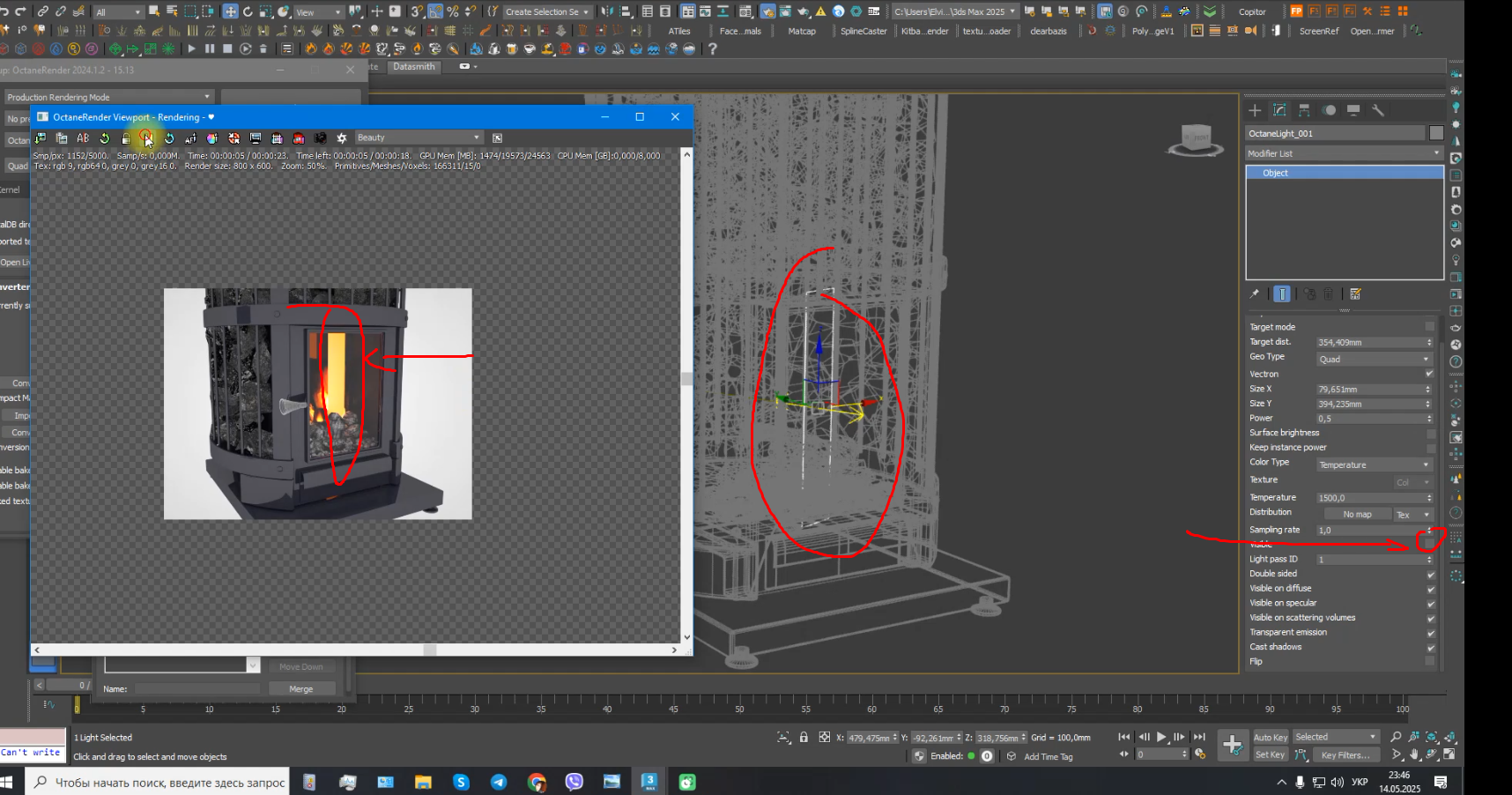Screen dimensions: 1512x795
Task: Disable the Cast shadows checkbox
Action: pos(1430,648)
